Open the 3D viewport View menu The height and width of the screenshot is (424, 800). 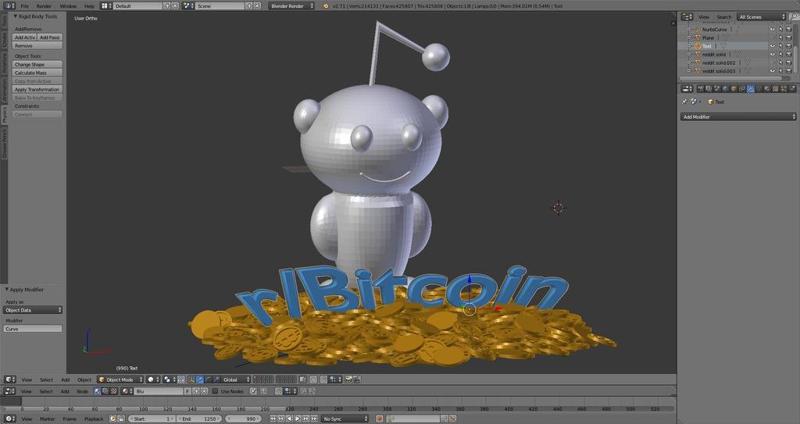27,380
